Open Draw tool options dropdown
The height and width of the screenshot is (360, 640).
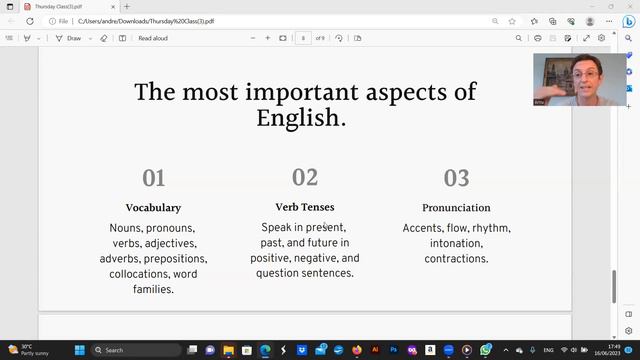tap(90, 38)
